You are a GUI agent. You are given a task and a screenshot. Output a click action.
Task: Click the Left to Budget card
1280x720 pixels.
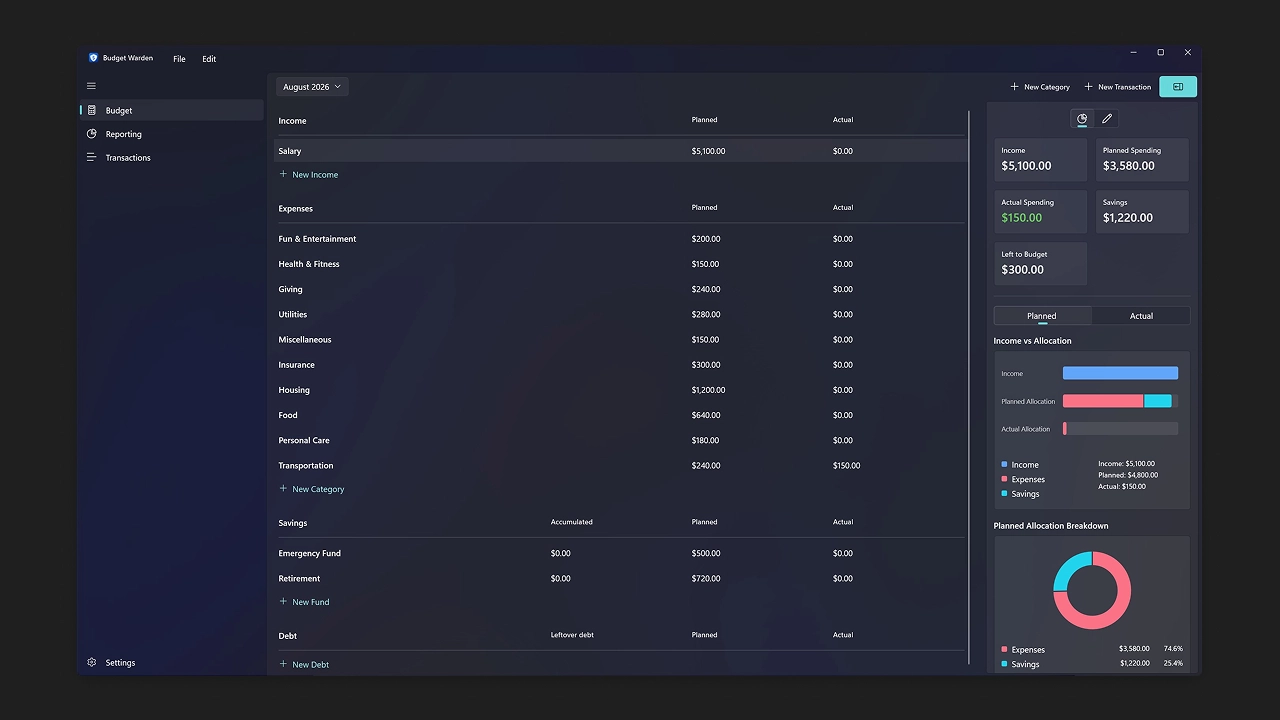tap(1041, 264)
